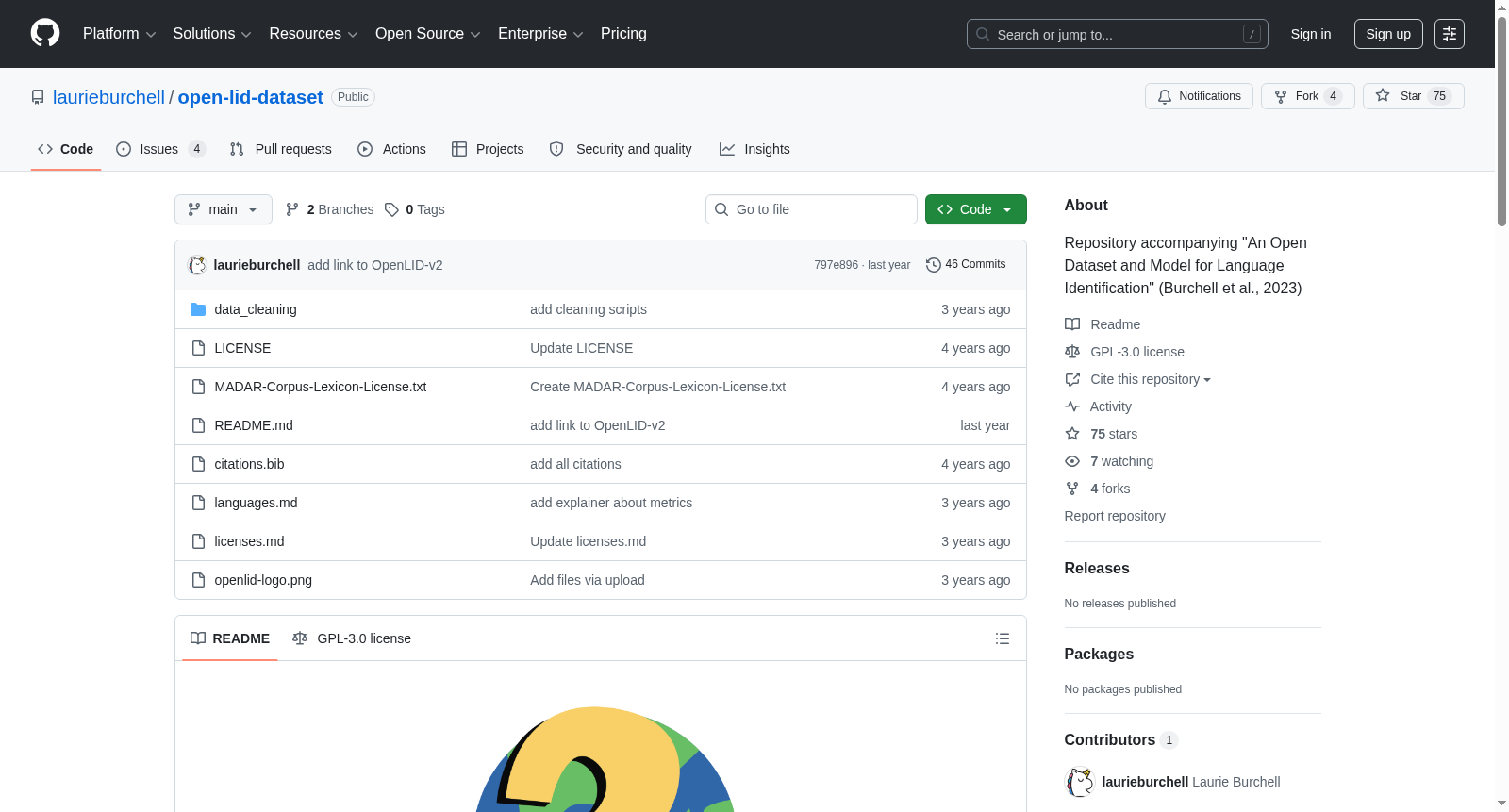Click the file icon beside openlid-logo.png
Image resolution: width=1509 pixels, height=812 pixels.
[x=198, y=580]
